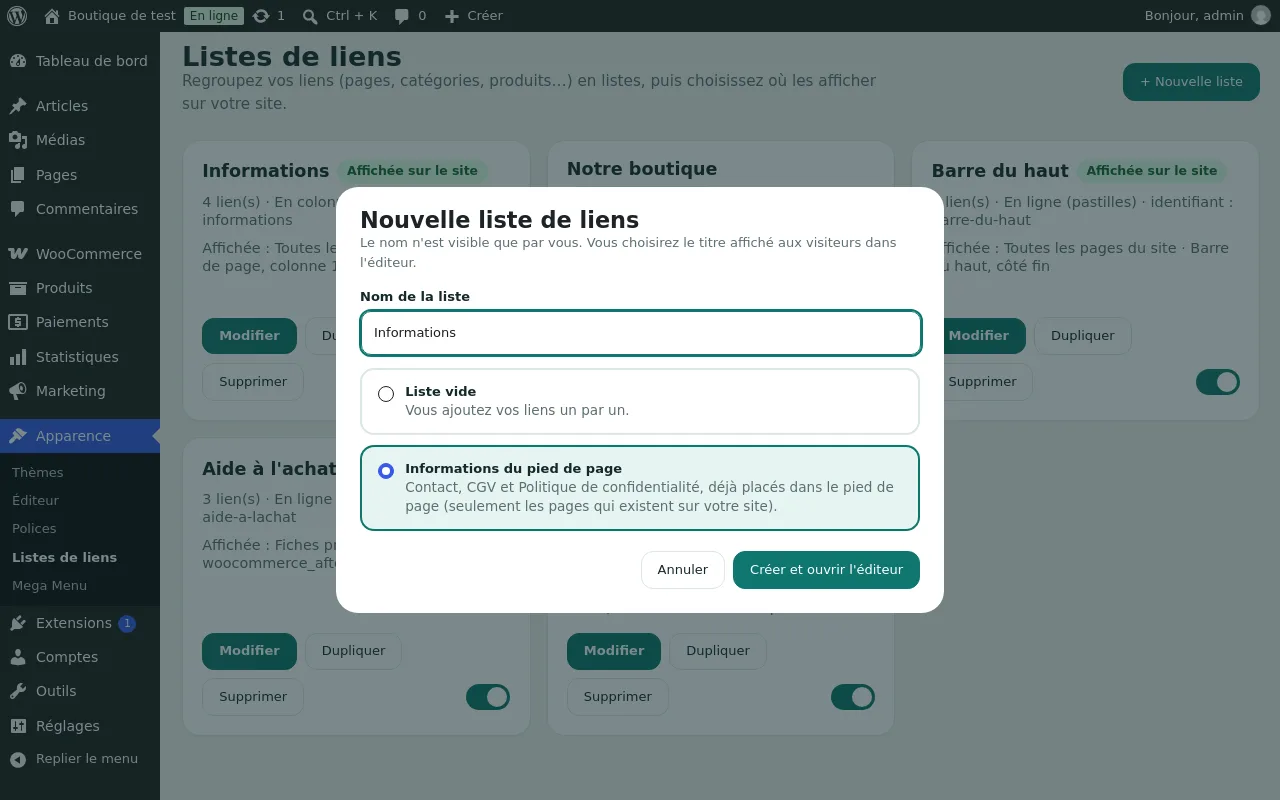Open the admin avatar icon
Image resolution: width=1280 pixels, height=800 pixels.
[x=1260, y=16]
